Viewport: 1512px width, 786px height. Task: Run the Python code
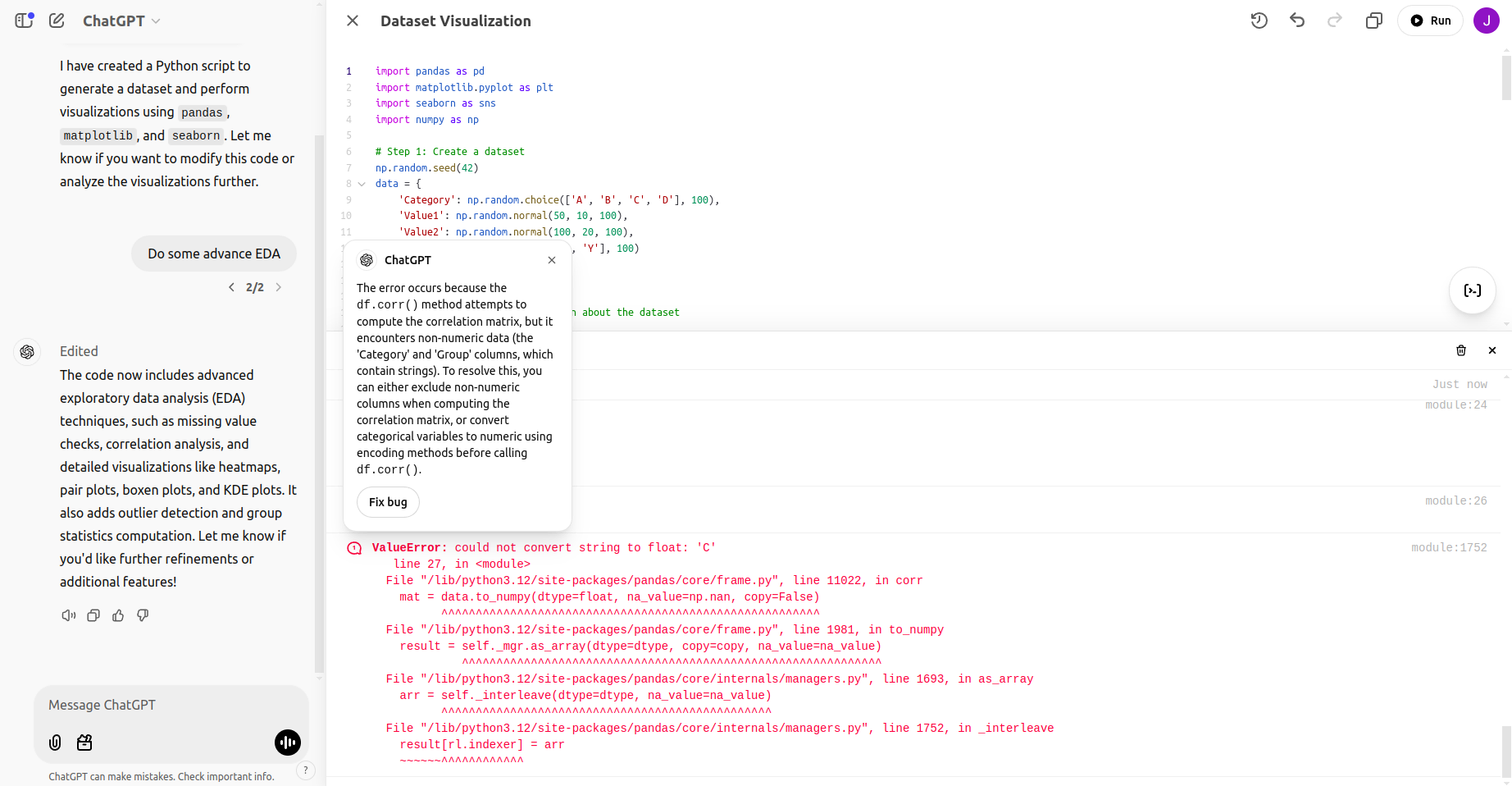(1431, 21)
